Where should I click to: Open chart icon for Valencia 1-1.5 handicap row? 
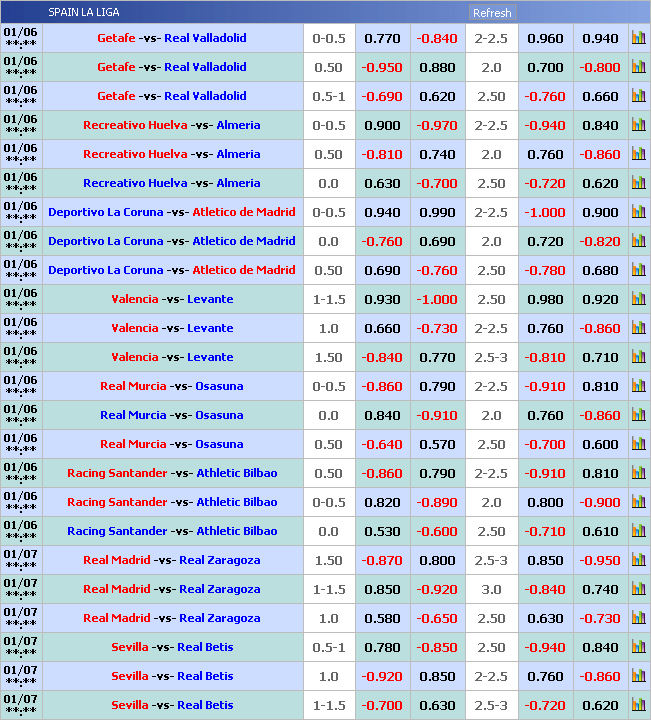tap(638, 300)
